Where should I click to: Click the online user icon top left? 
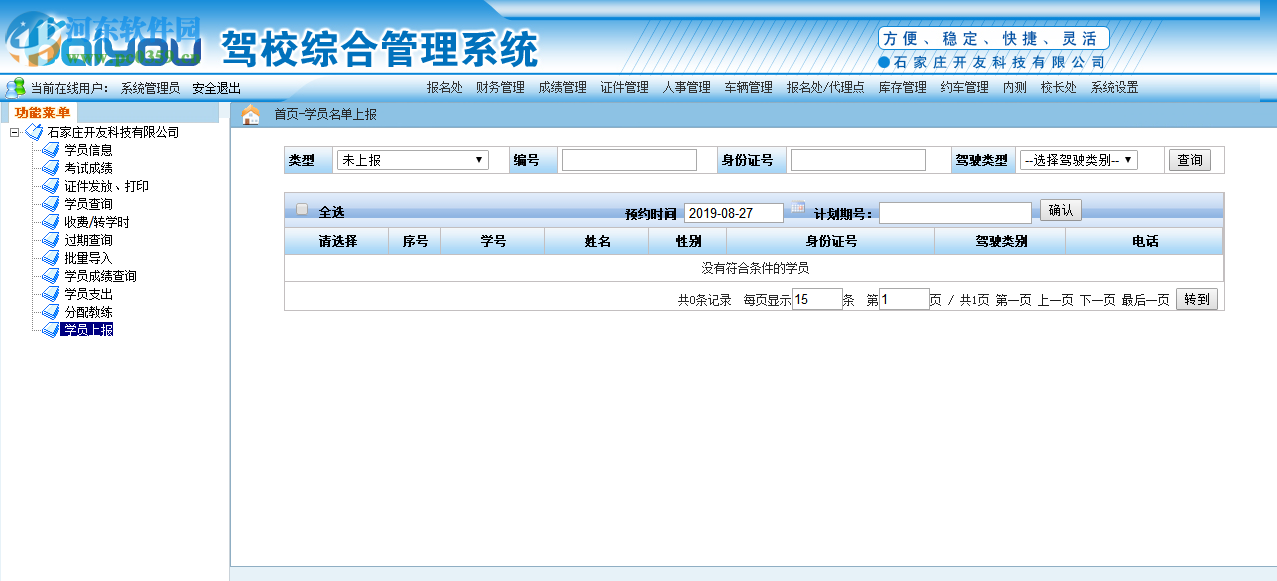(x=14, y=87)
